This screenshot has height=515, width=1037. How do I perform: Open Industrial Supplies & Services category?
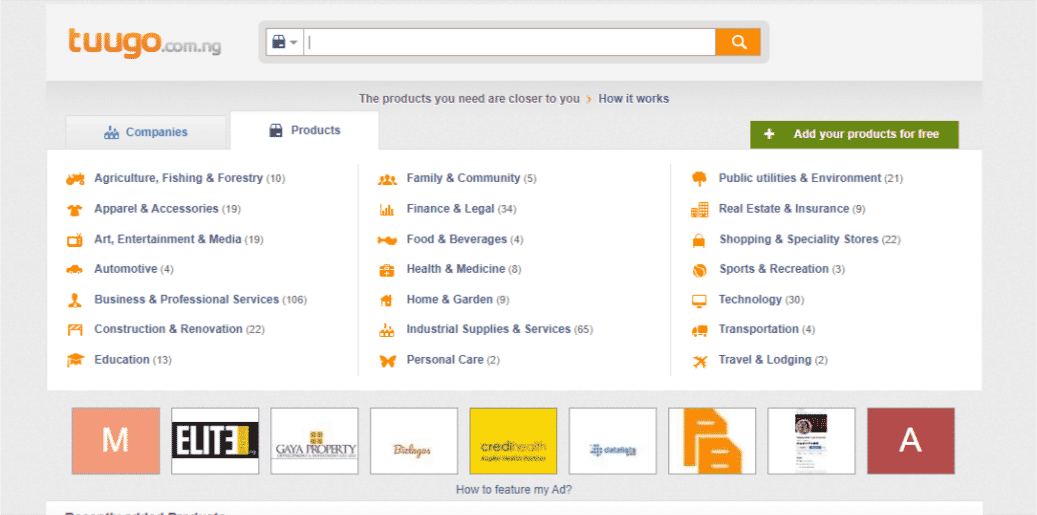coord(488,329)
